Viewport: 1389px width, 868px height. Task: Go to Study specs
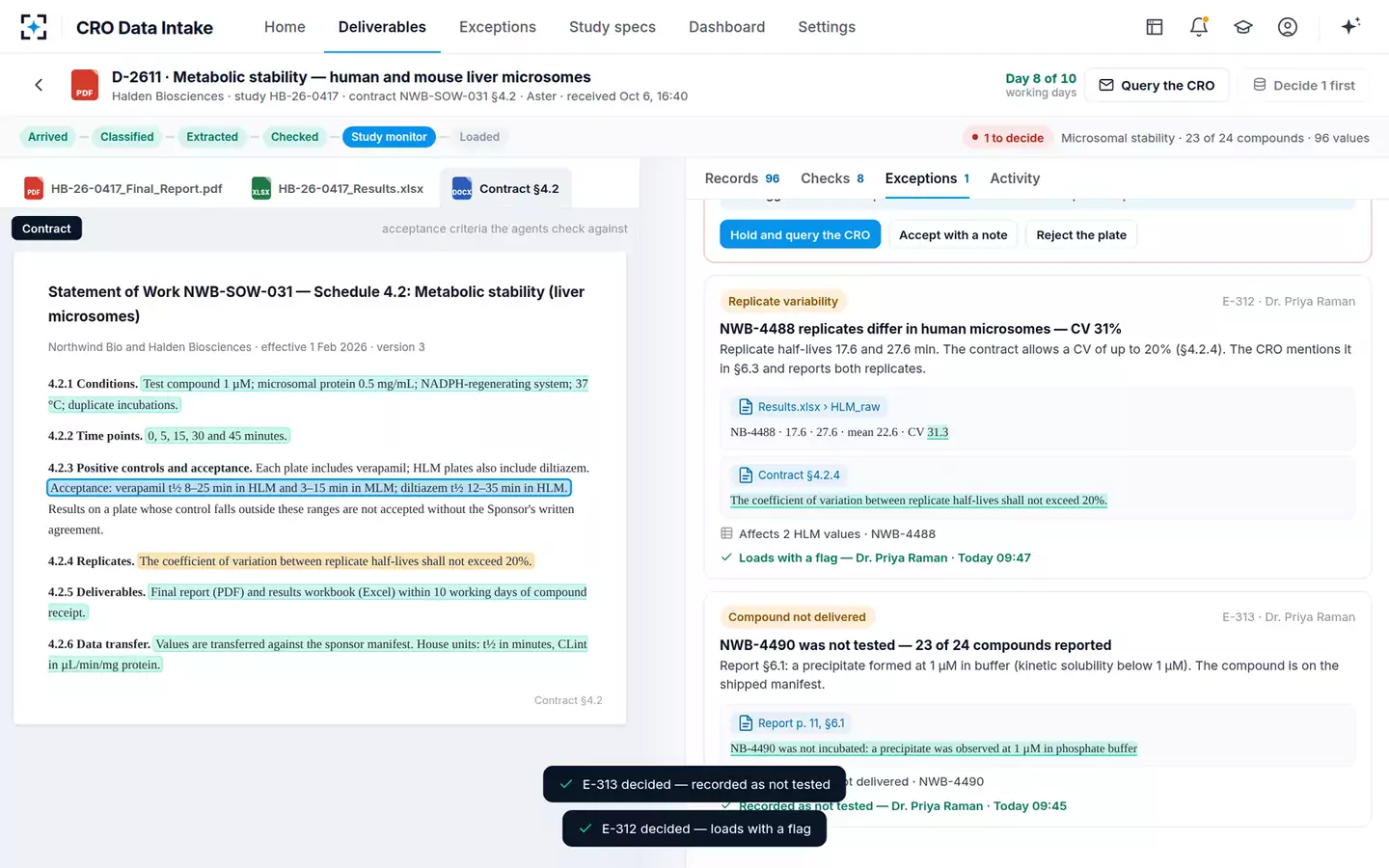pyautogui.click(x=613, y=27)
